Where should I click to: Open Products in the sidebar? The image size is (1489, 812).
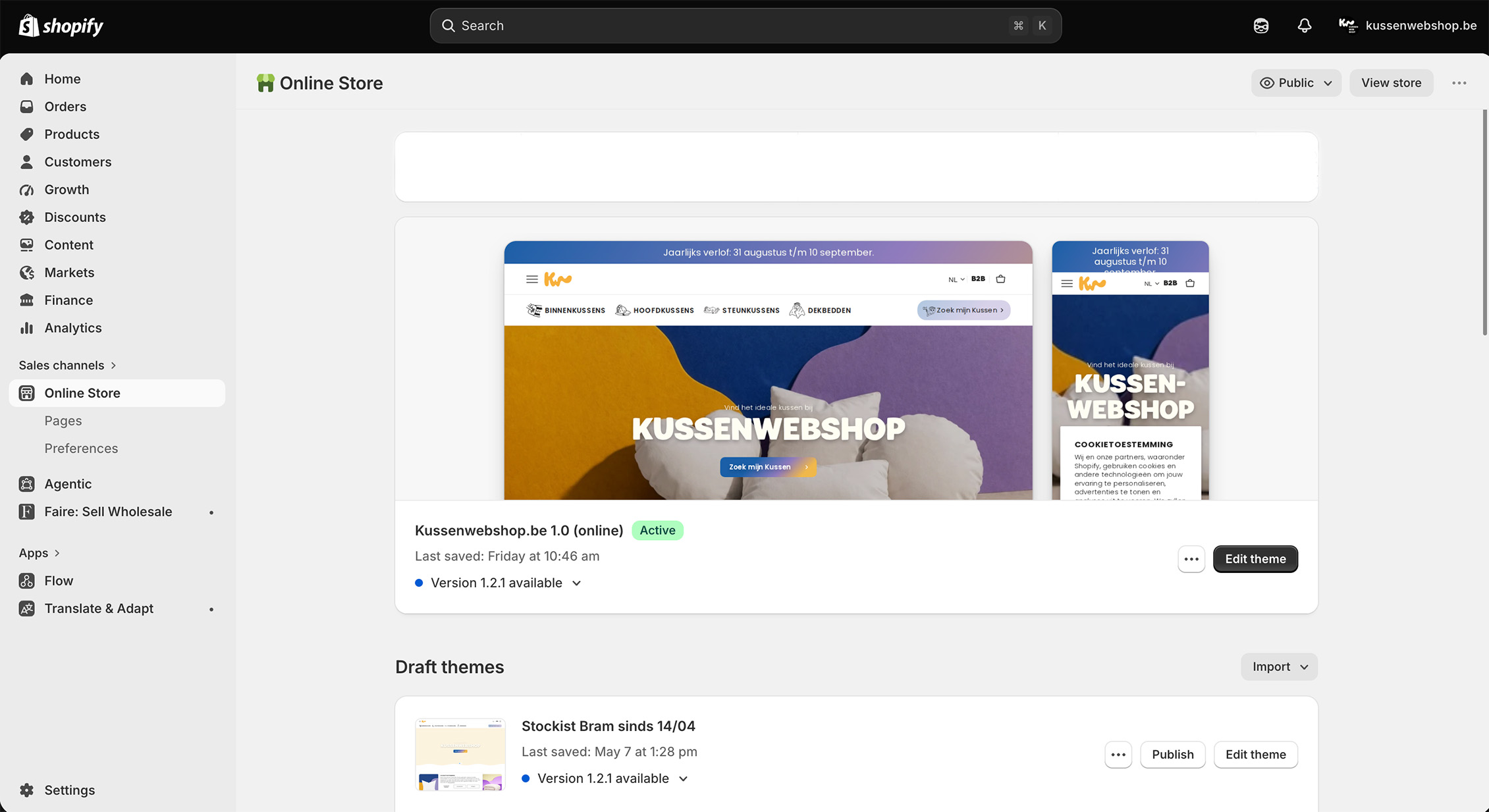pyautogui.click(x=117, y=134)
